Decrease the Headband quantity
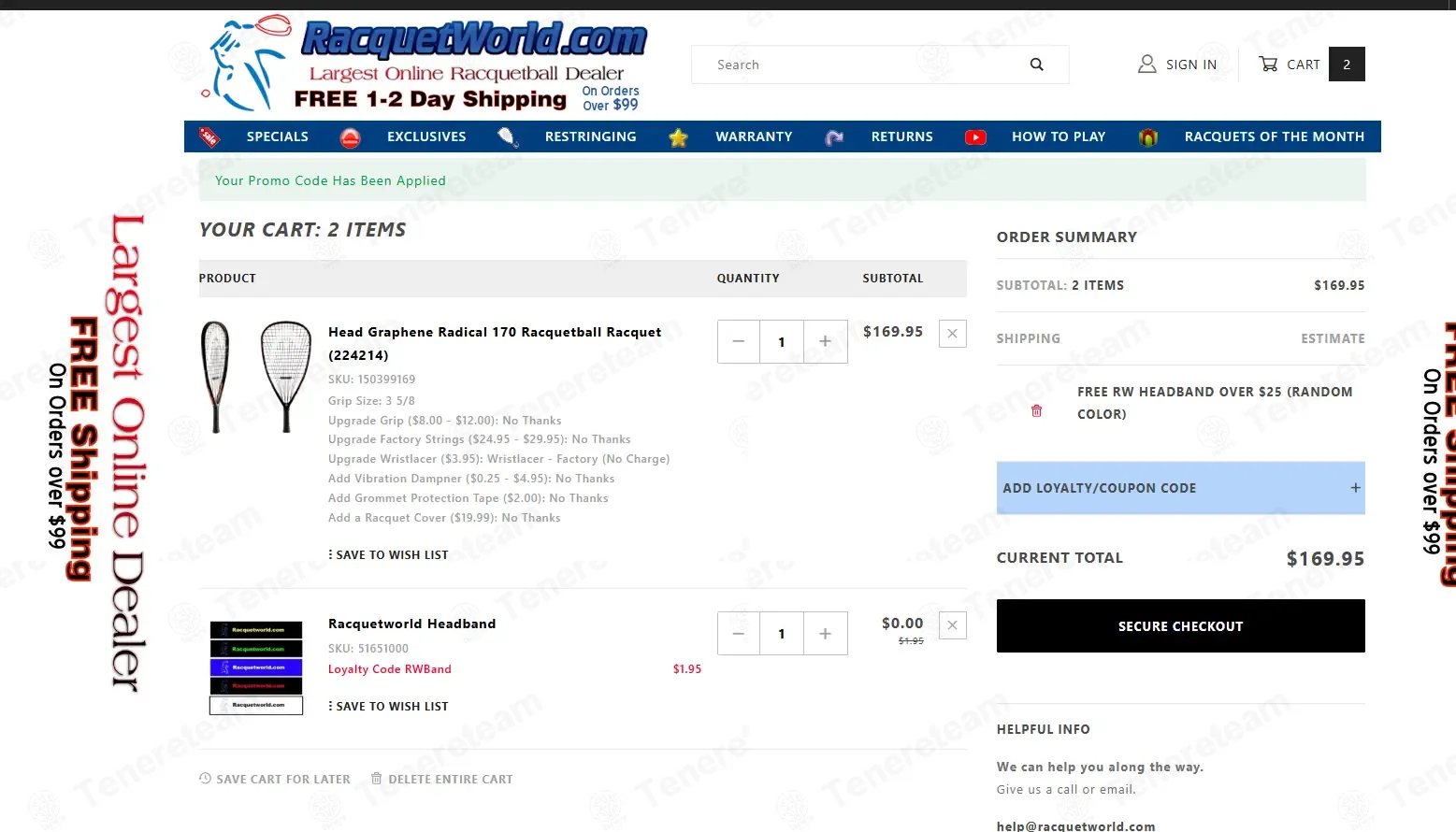Image resolution: width=1456 pixels, height=832 pixels. click(x=739, y=634)
